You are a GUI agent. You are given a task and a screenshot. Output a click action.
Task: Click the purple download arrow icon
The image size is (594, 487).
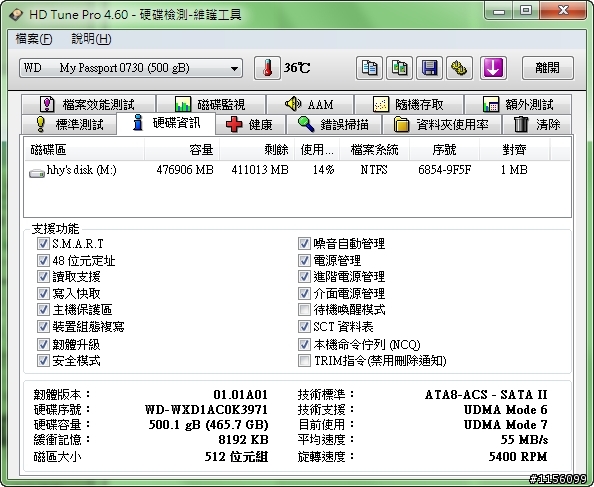(x=493, y=68)
